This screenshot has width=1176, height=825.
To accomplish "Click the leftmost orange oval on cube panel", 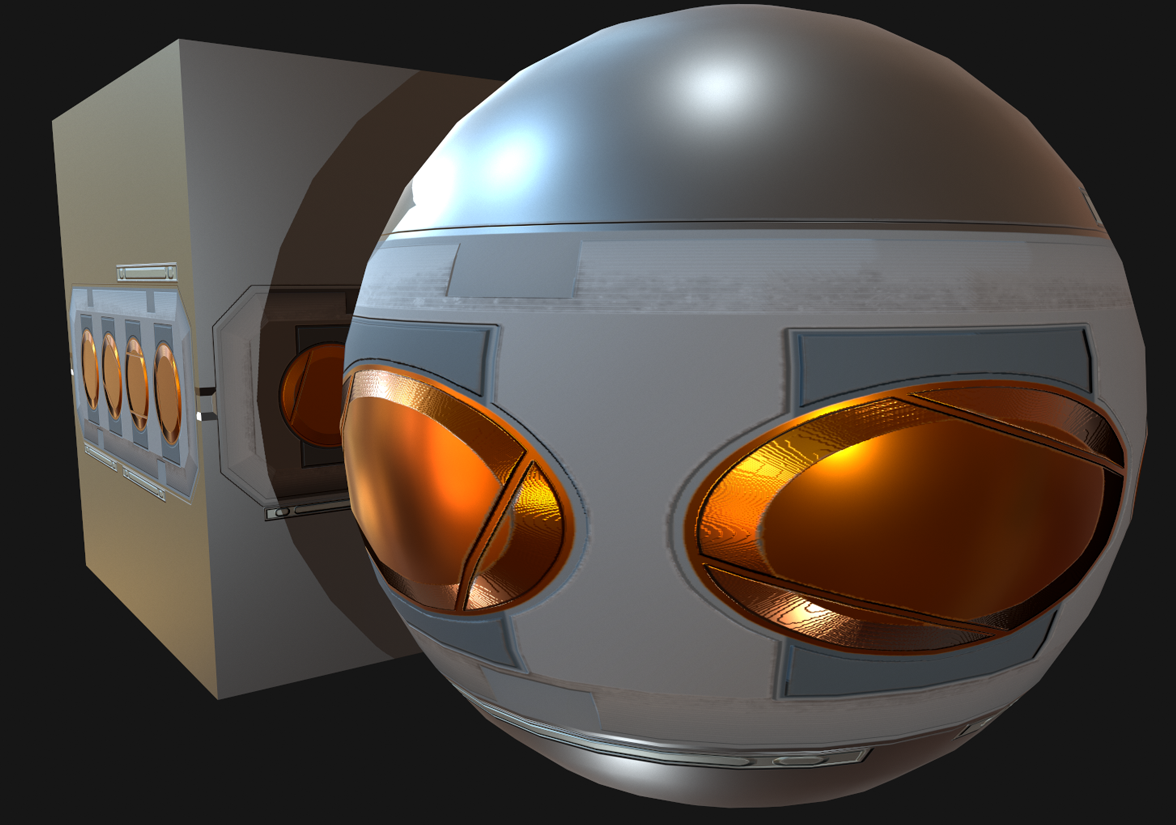I will click(90, 367).
